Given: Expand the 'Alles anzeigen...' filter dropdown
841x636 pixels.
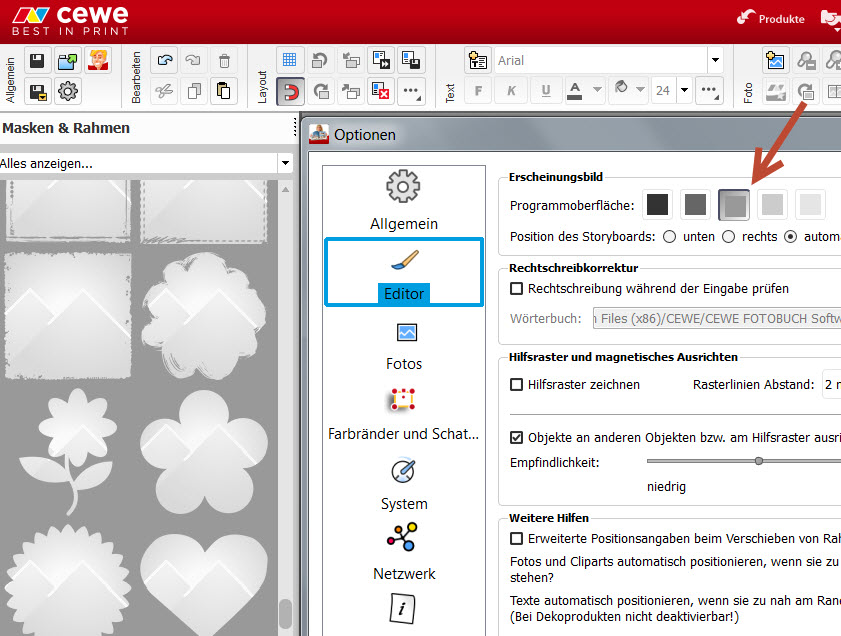Looking at the screenshot, I should pyautogui.click(x=285, y=163).
